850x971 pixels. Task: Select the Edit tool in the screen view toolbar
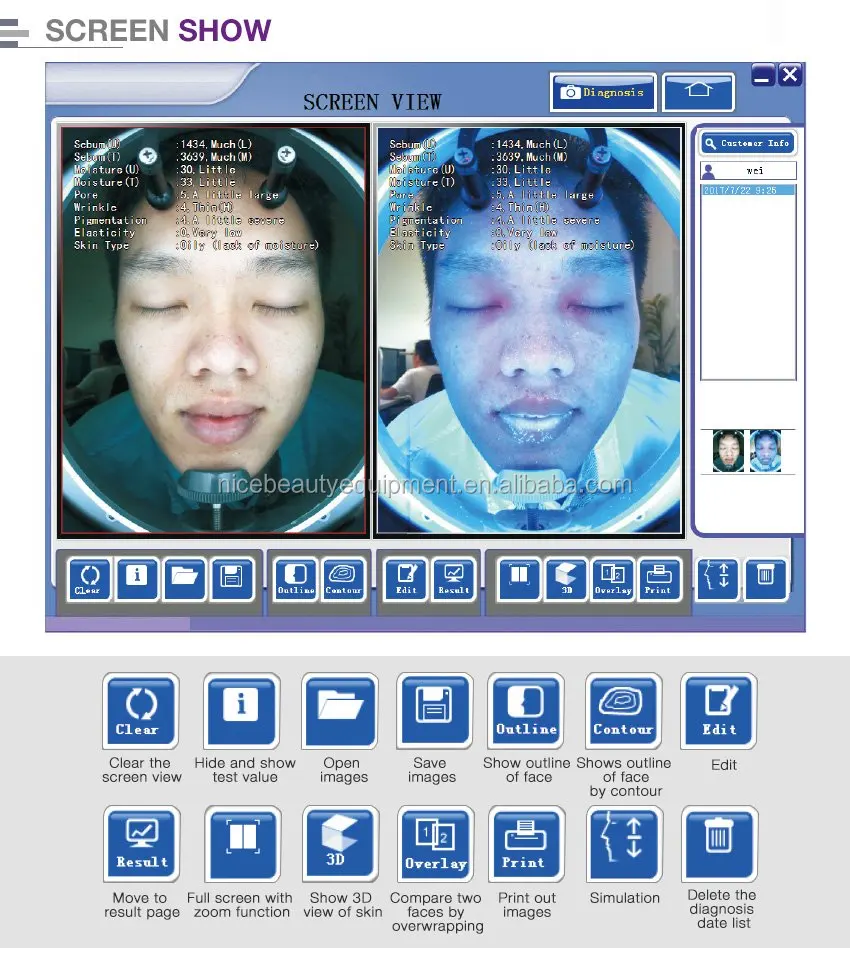pyautogui.click(x=406, y=579)
